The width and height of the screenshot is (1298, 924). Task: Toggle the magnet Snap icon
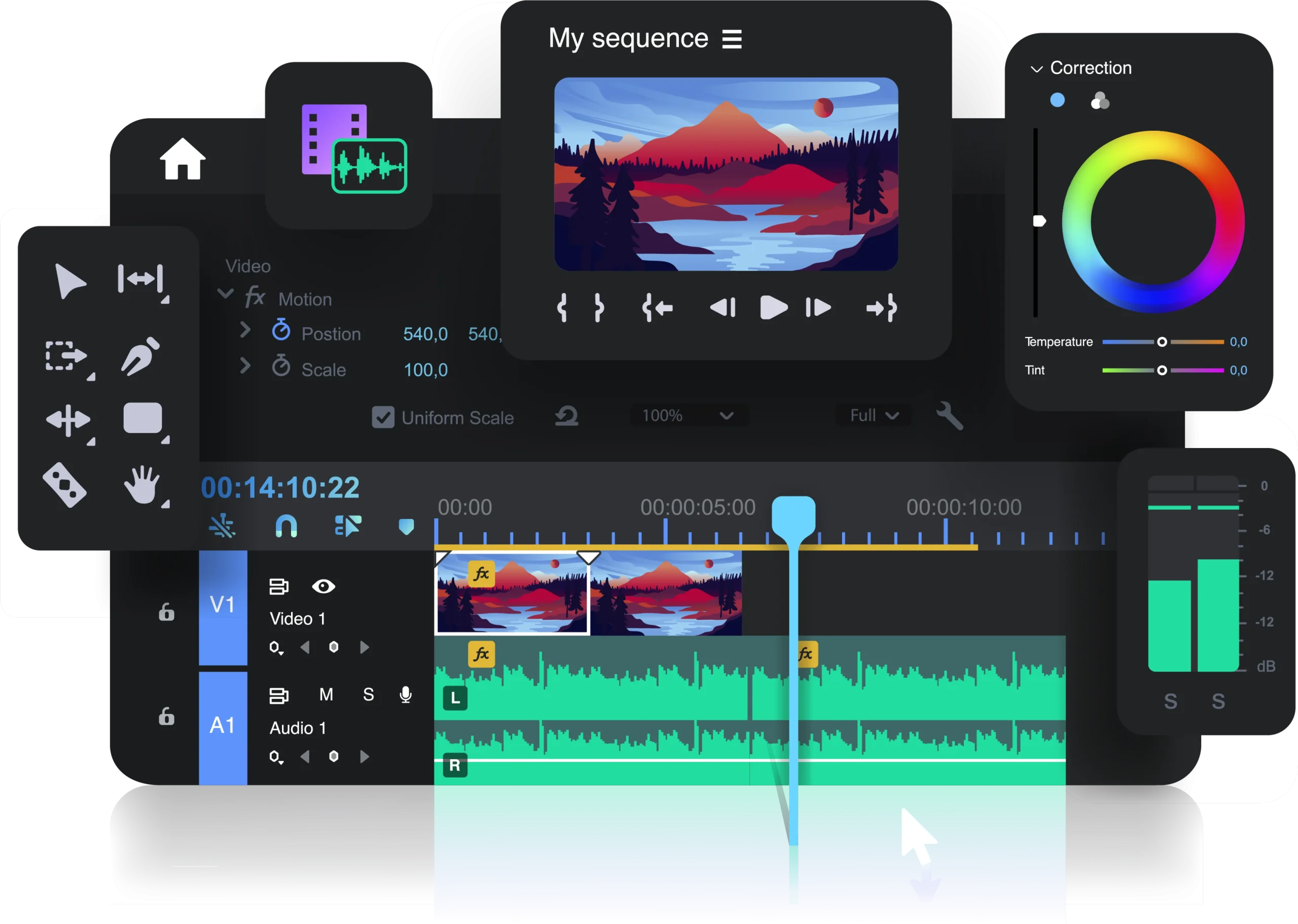[286, 526]
